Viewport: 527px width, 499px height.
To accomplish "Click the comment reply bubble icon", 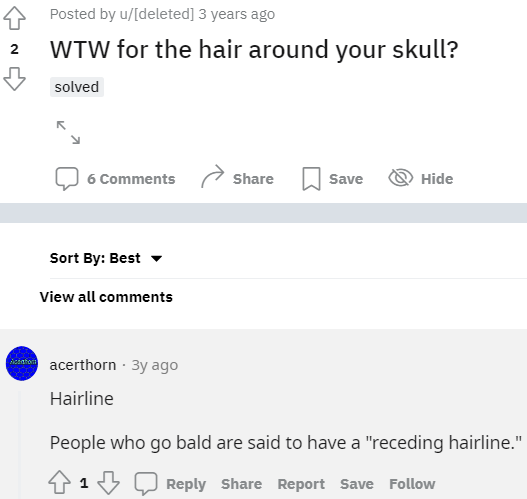I will click(x=146, y=484).
